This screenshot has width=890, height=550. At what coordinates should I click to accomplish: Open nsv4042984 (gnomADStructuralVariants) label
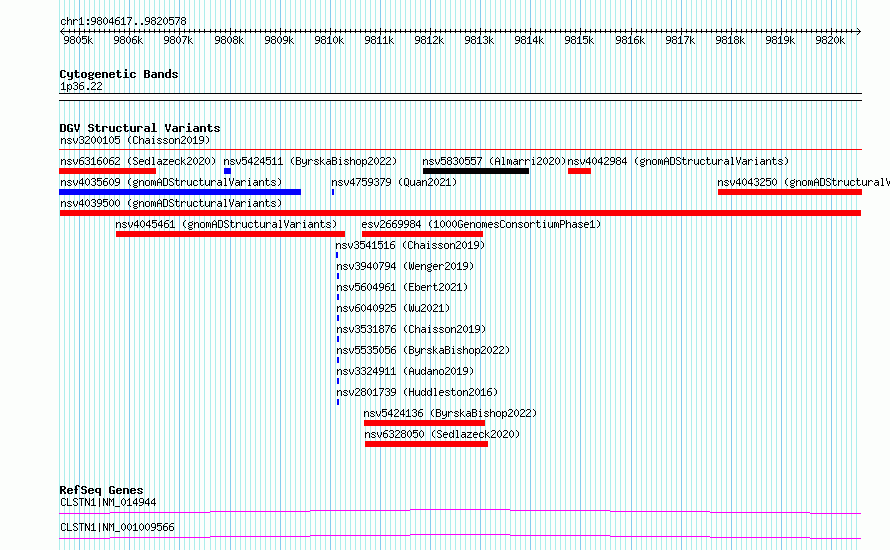[678, 161]
